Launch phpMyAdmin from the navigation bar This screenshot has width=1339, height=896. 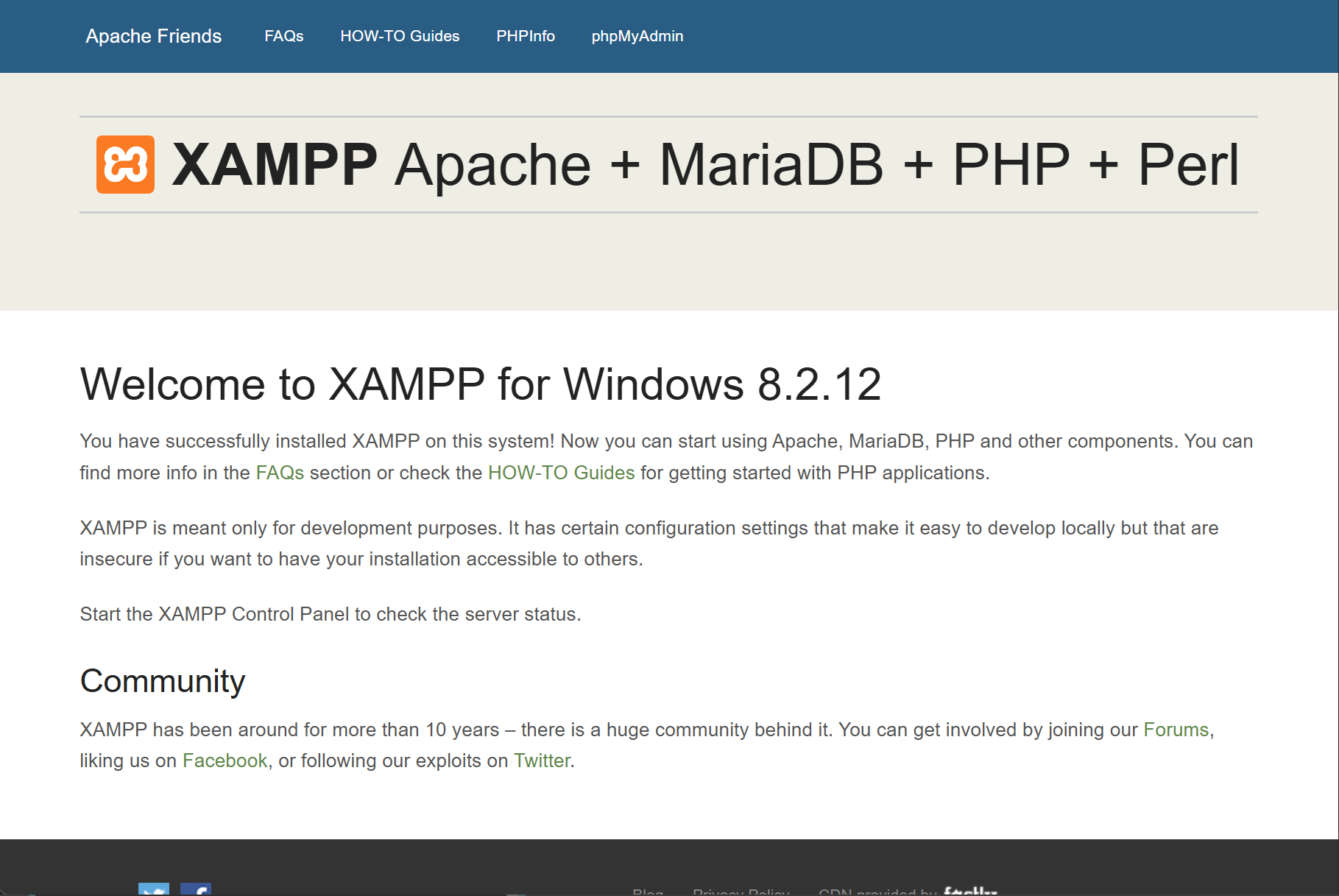[637, 36]
